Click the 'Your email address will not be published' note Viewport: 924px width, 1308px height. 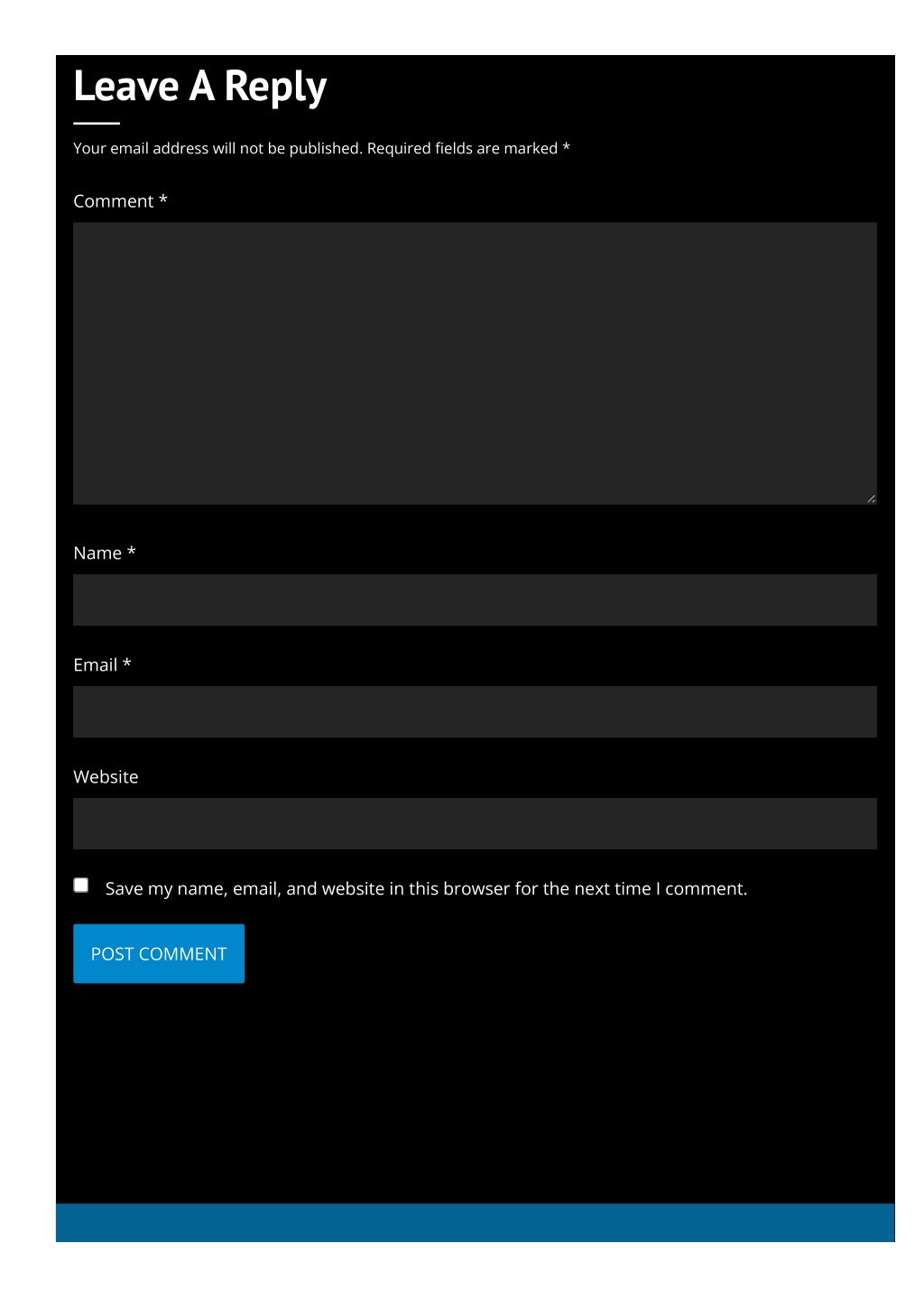(x=217, y=148)
